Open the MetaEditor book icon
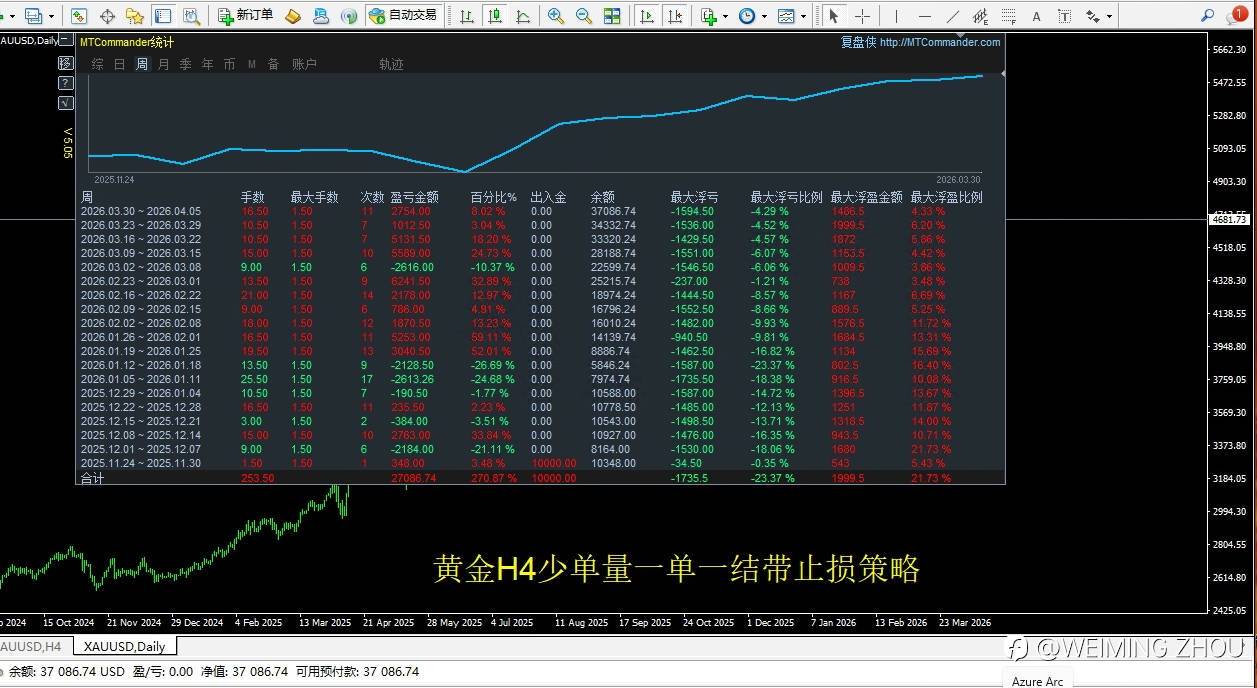Viewport: 1257px width, 688px height. [x=293, y=16]
